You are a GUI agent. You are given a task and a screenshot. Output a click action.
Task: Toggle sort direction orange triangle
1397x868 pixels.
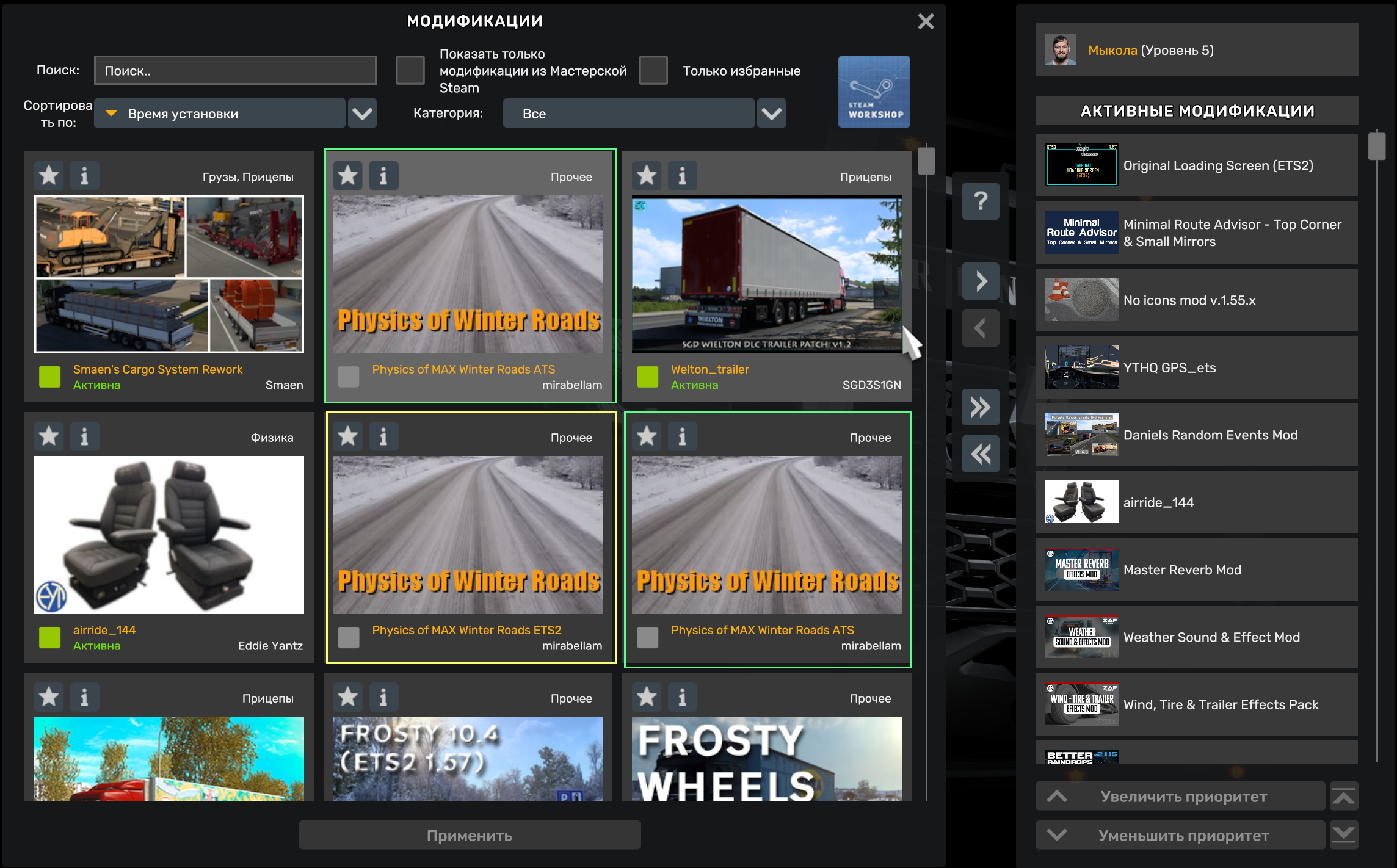pos(111,114)
